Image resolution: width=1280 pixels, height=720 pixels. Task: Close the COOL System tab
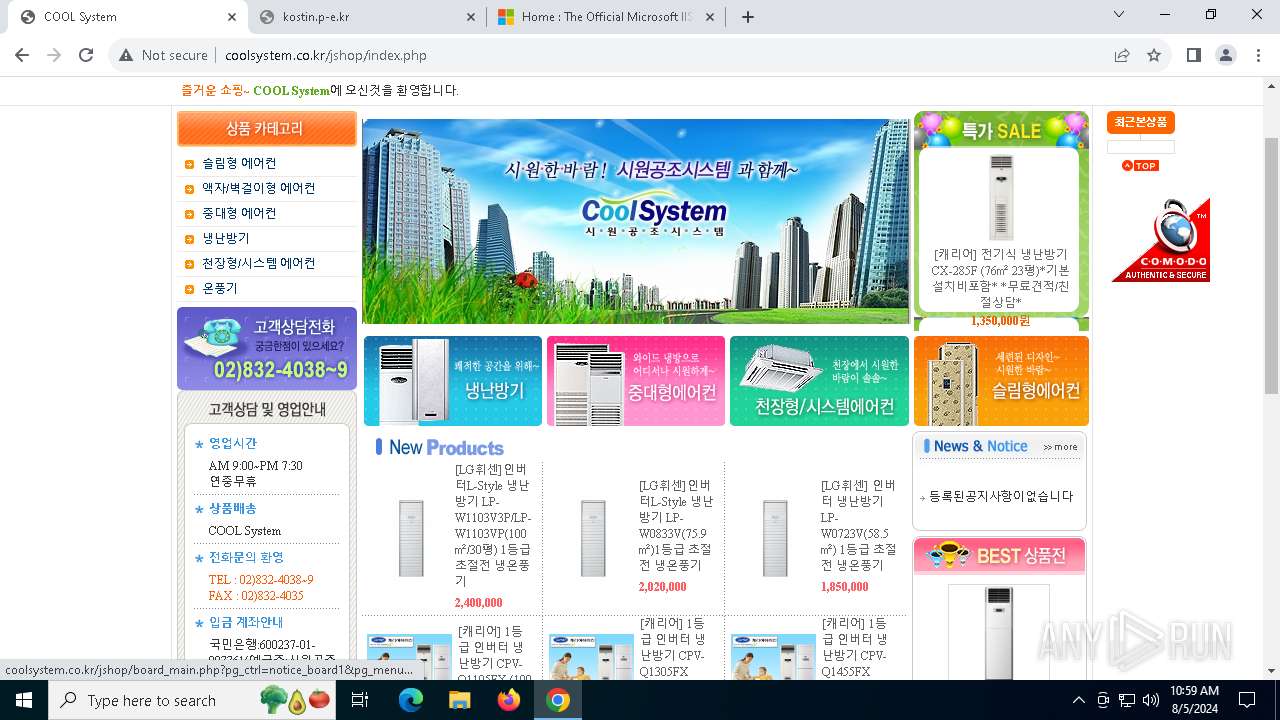(232, 17)
